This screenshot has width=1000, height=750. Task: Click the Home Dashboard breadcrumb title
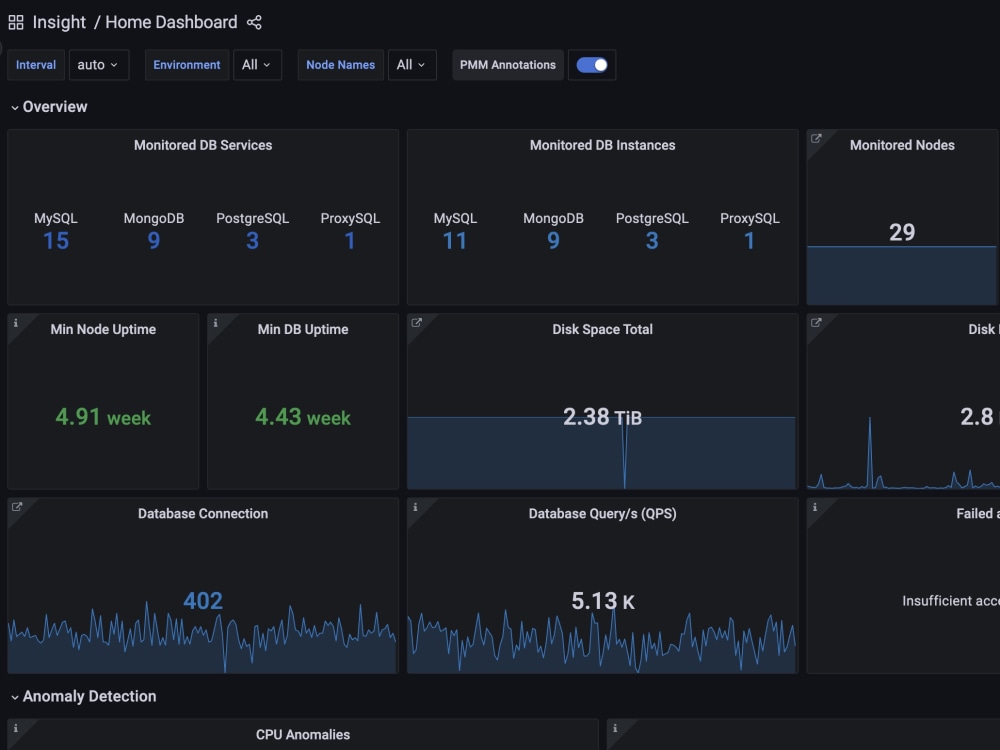point(171,22)
